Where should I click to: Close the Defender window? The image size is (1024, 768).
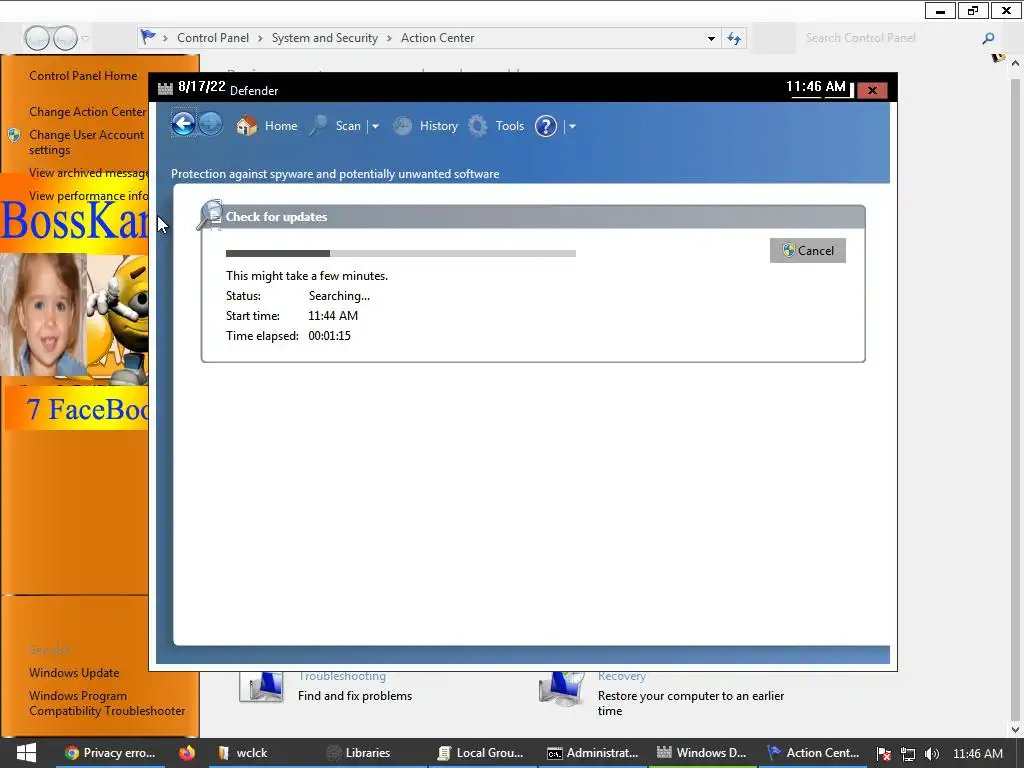tap(872, 90)
